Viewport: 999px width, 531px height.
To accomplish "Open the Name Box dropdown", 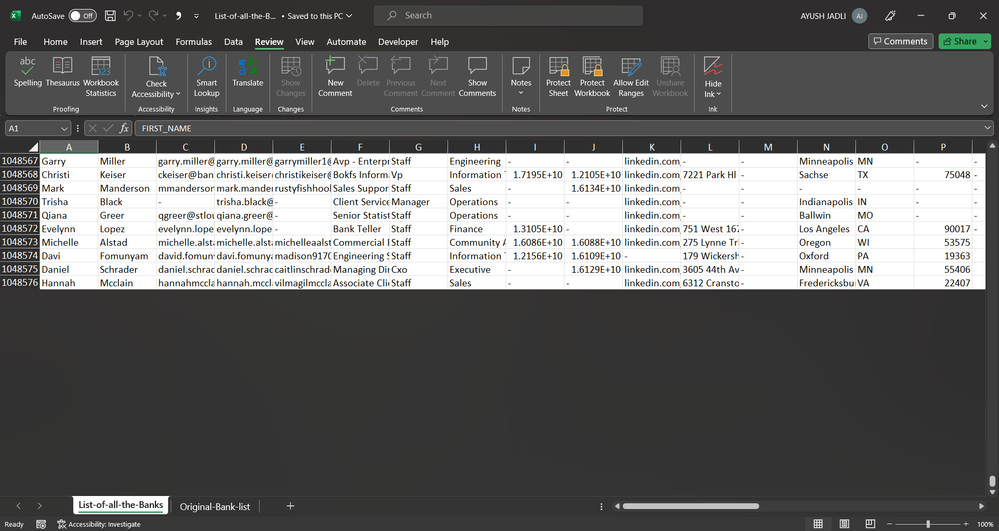I will pos(64,129).
